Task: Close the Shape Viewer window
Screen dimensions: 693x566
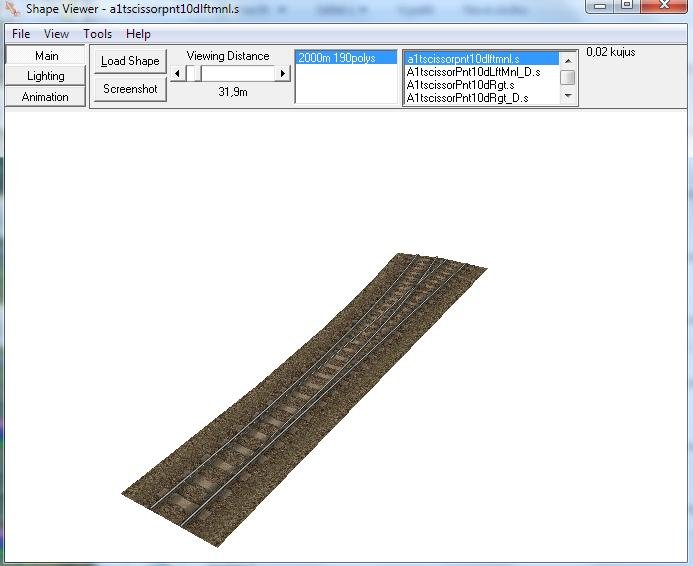Action: tap(664, 6)
